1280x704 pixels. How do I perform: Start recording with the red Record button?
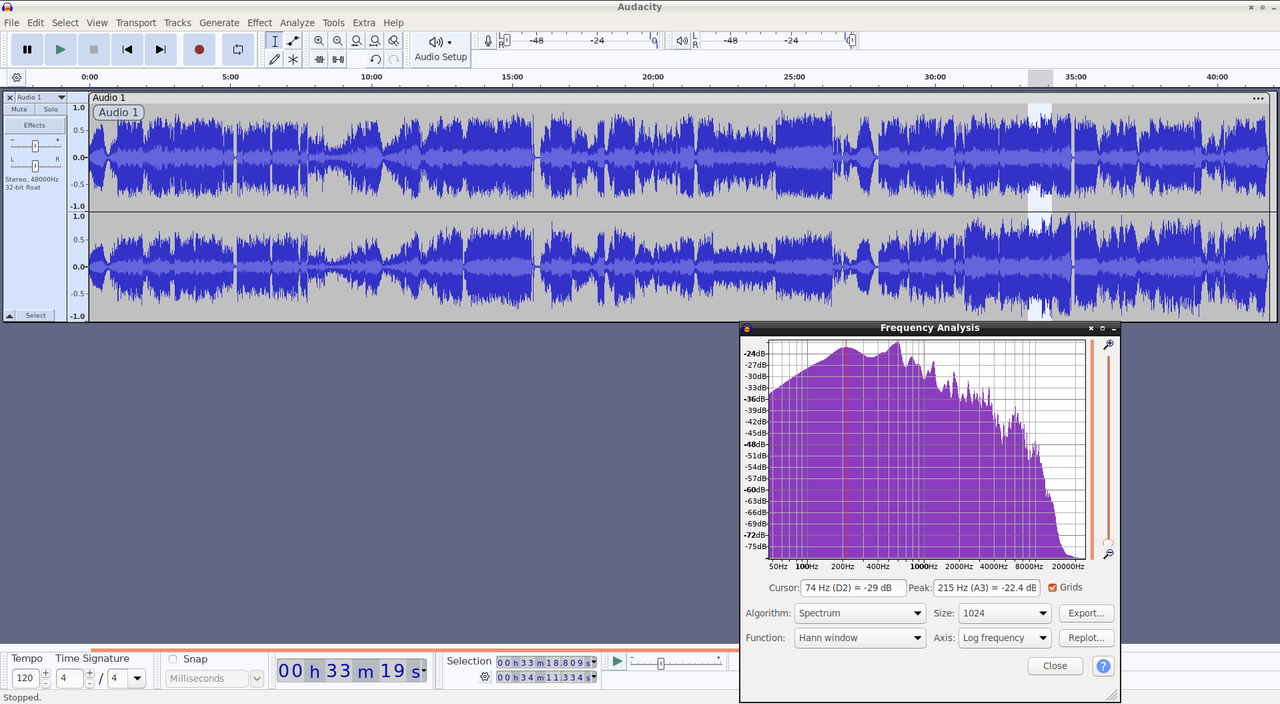click(x=199, y=49)
